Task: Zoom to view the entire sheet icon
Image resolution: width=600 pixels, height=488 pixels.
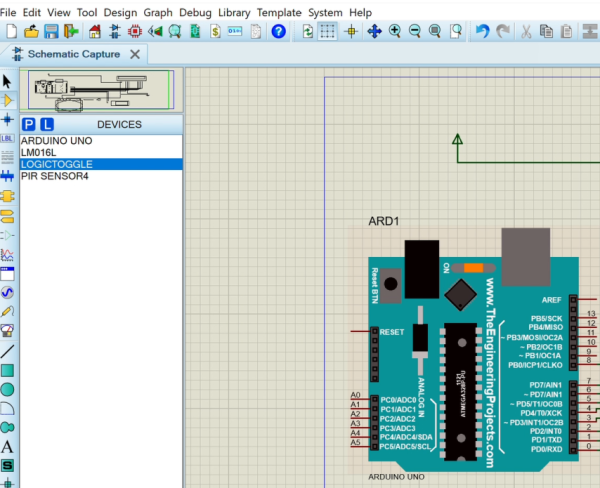Action: coord(435,31)
